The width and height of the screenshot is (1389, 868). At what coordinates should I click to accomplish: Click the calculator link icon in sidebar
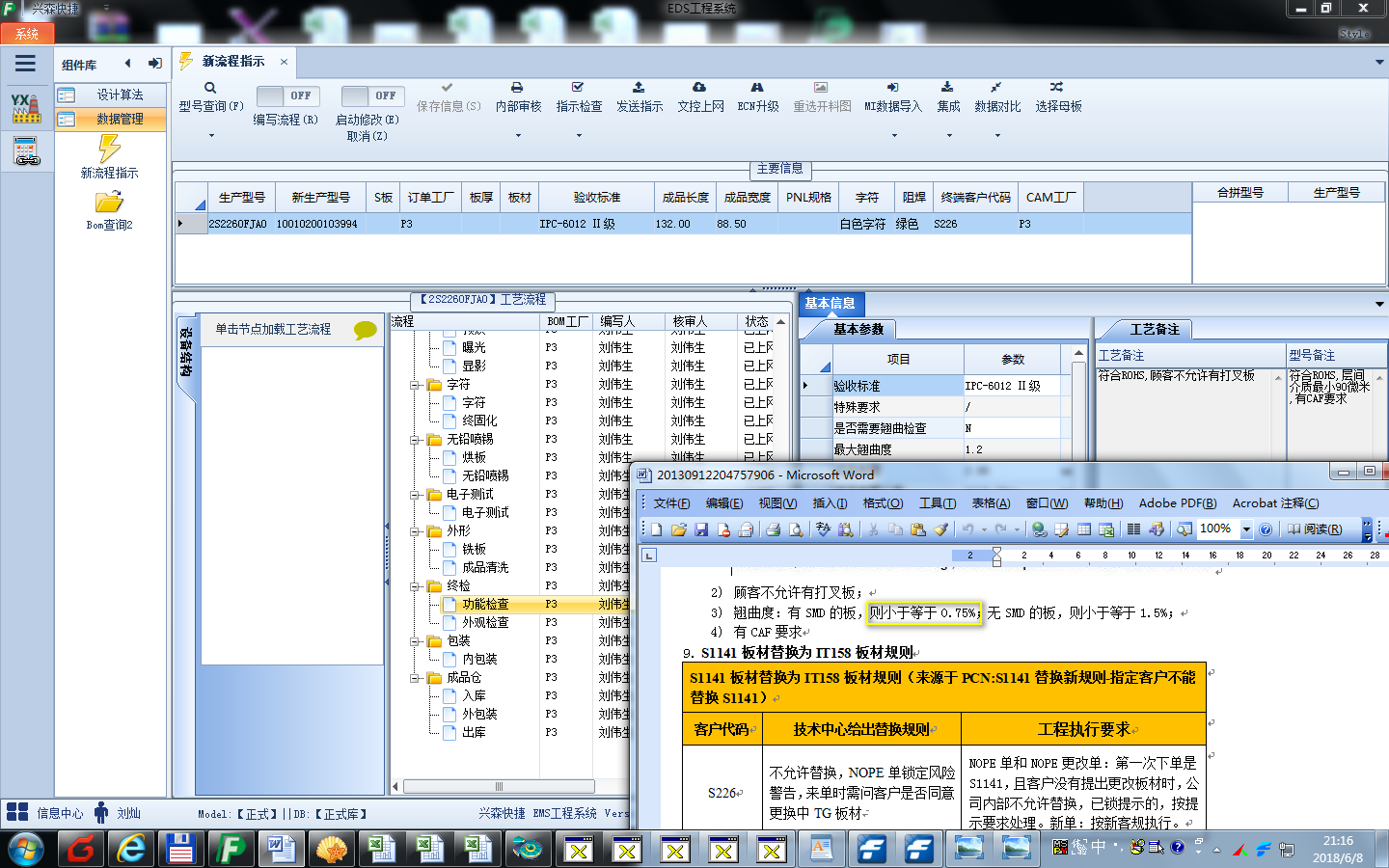pos(26,151)
